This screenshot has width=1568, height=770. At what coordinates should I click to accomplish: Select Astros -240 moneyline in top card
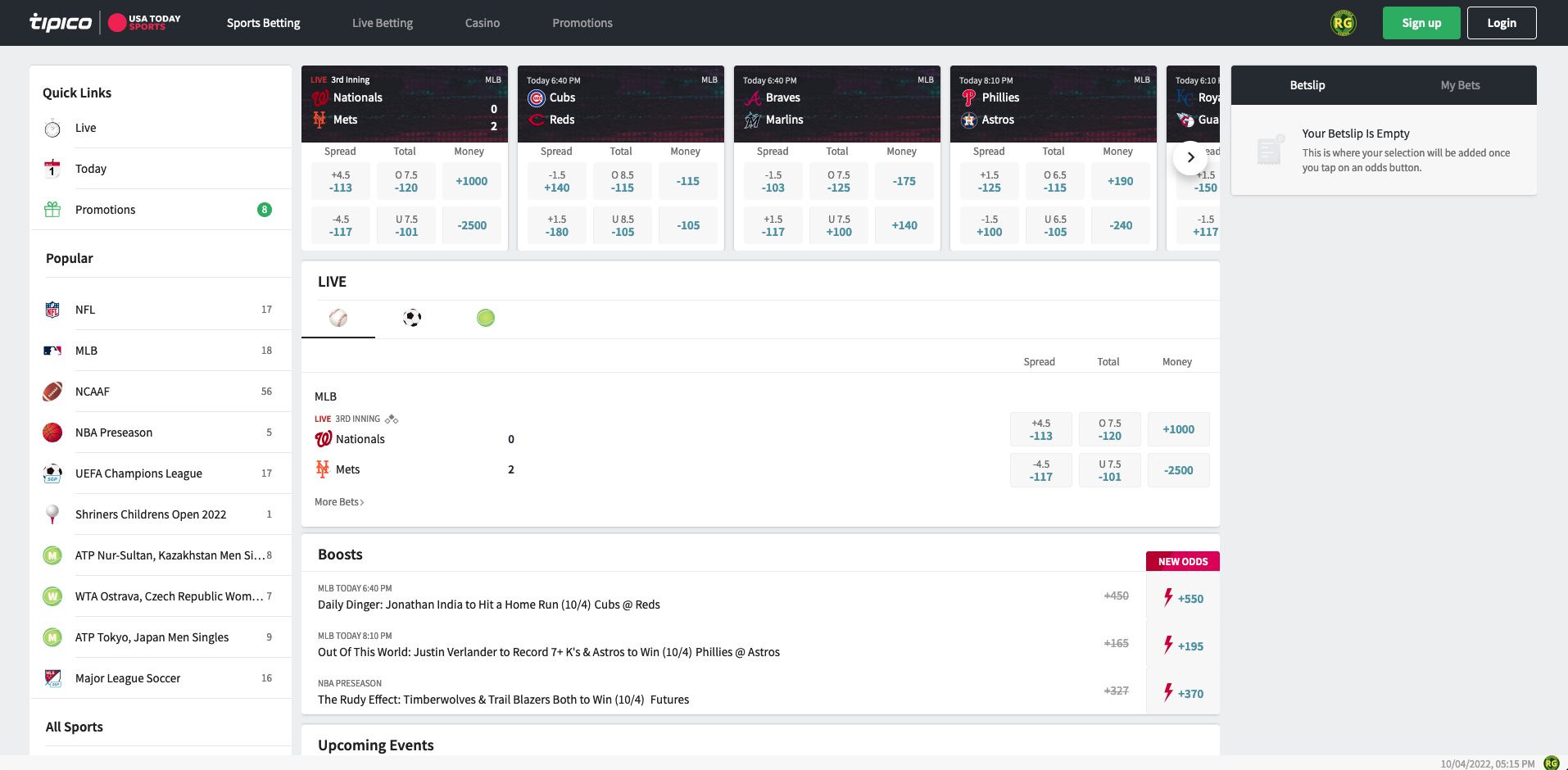pyautogui.click(x=1120, y=225)
